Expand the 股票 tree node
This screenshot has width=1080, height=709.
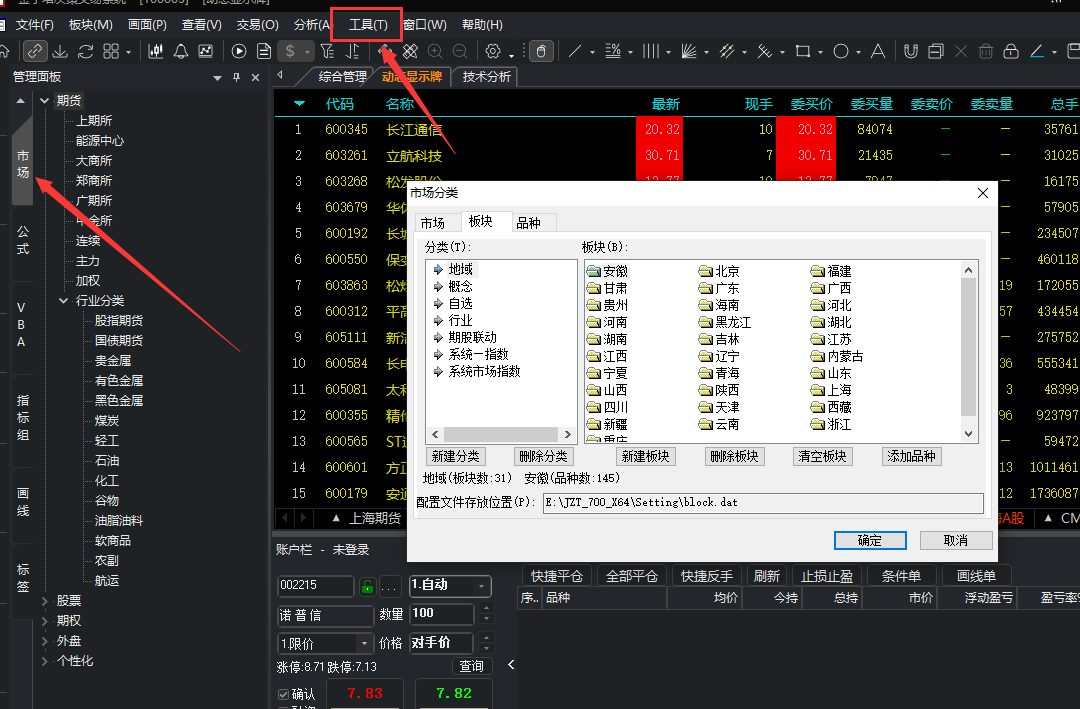45,601
